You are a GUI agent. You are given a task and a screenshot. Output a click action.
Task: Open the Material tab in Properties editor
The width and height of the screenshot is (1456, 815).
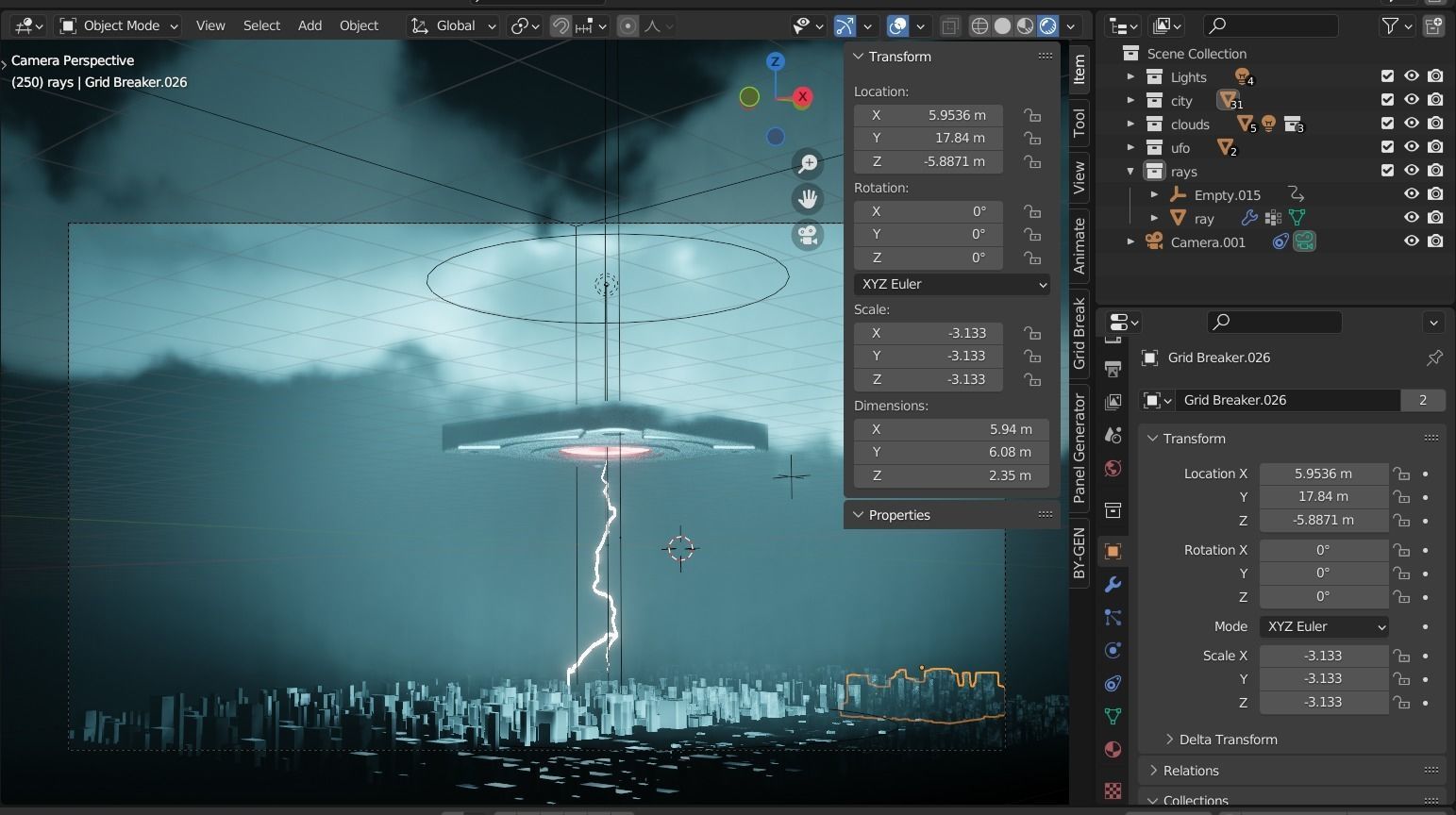click(x=1113, y=749)
